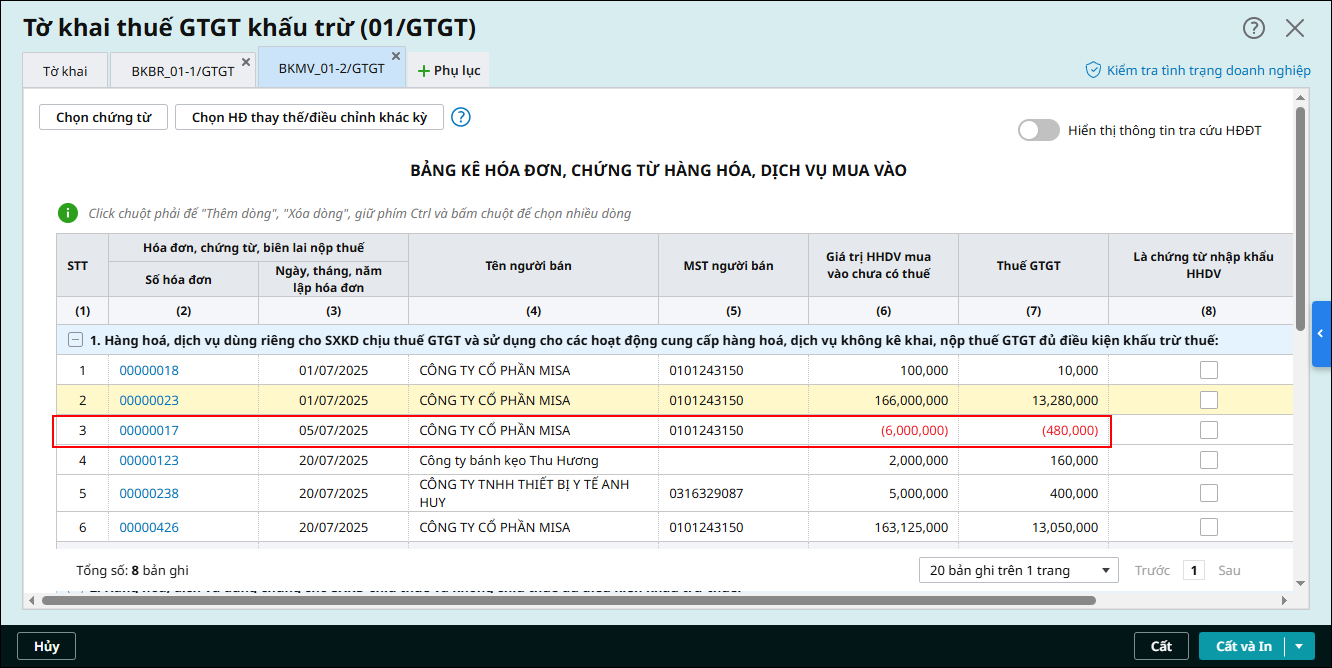Viewport: 1332px width, 668px height.
Task: Open the 20 bản ghi trên 1 trang dropdown
Action: click(x=1018, y=570)
